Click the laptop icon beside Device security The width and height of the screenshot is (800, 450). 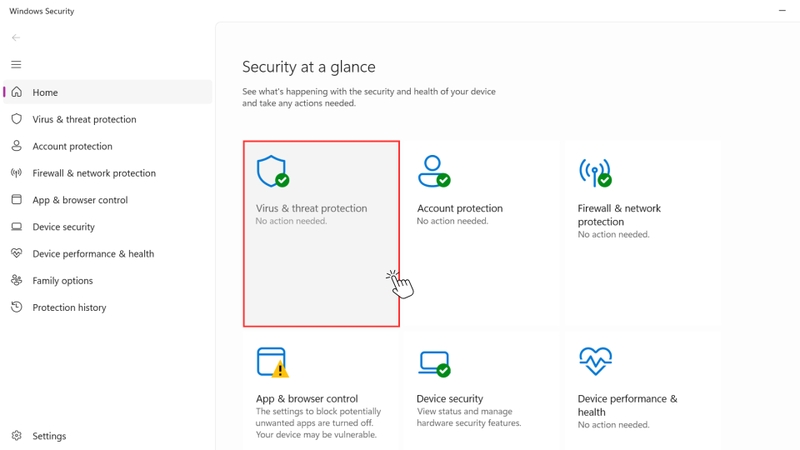coord(17,227)
